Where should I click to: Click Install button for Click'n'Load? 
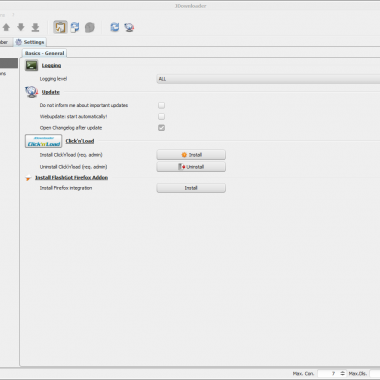(x=191, y=155)
